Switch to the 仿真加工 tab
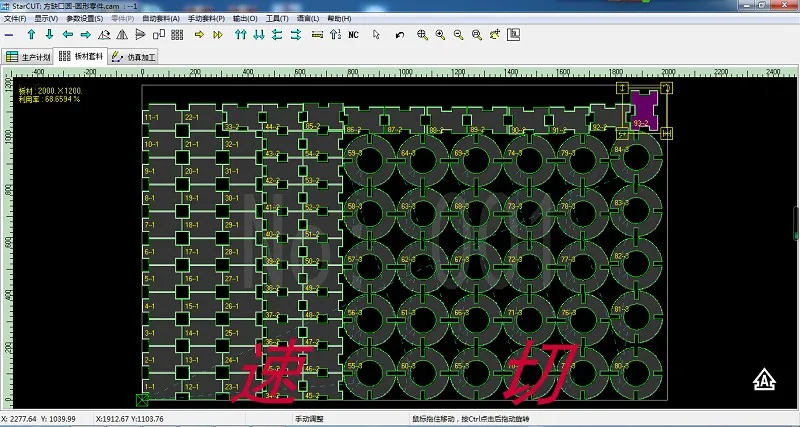 pos(135,57)
